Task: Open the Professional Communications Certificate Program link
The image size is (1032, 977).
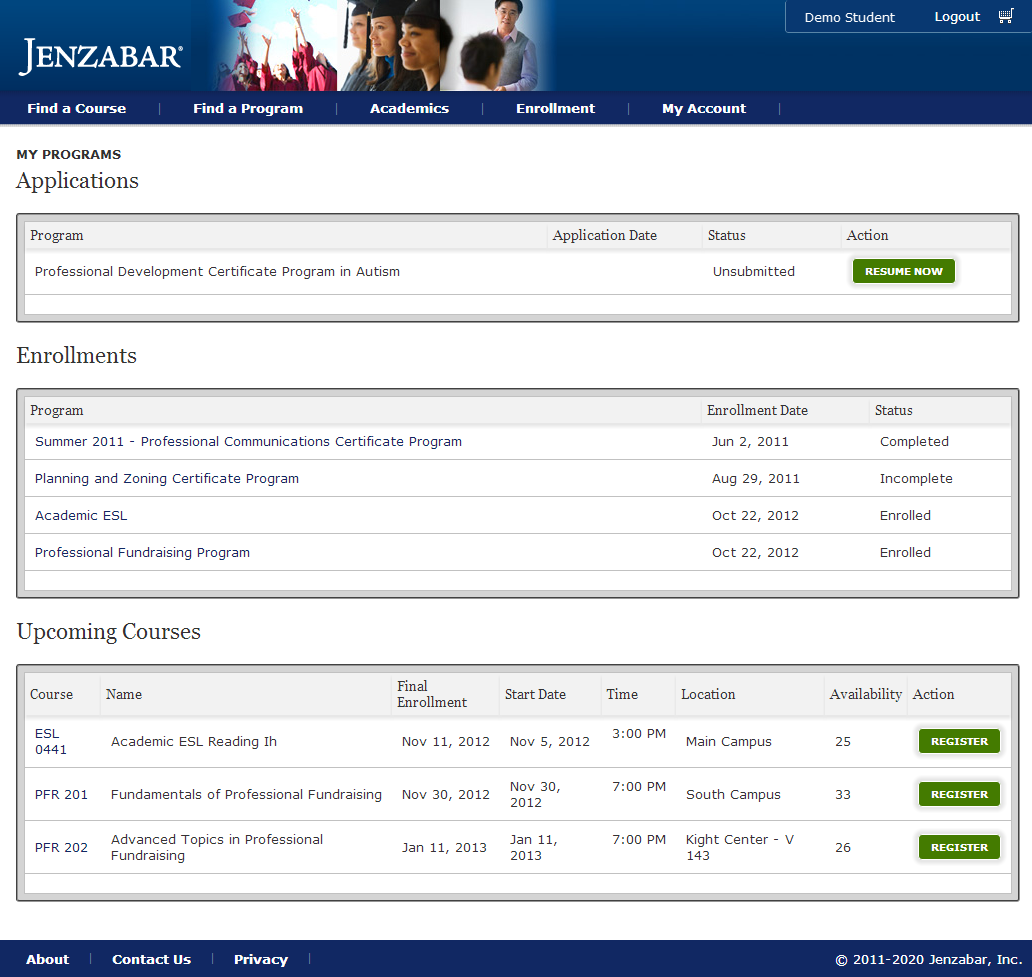Action: click(x=246, y=441)
